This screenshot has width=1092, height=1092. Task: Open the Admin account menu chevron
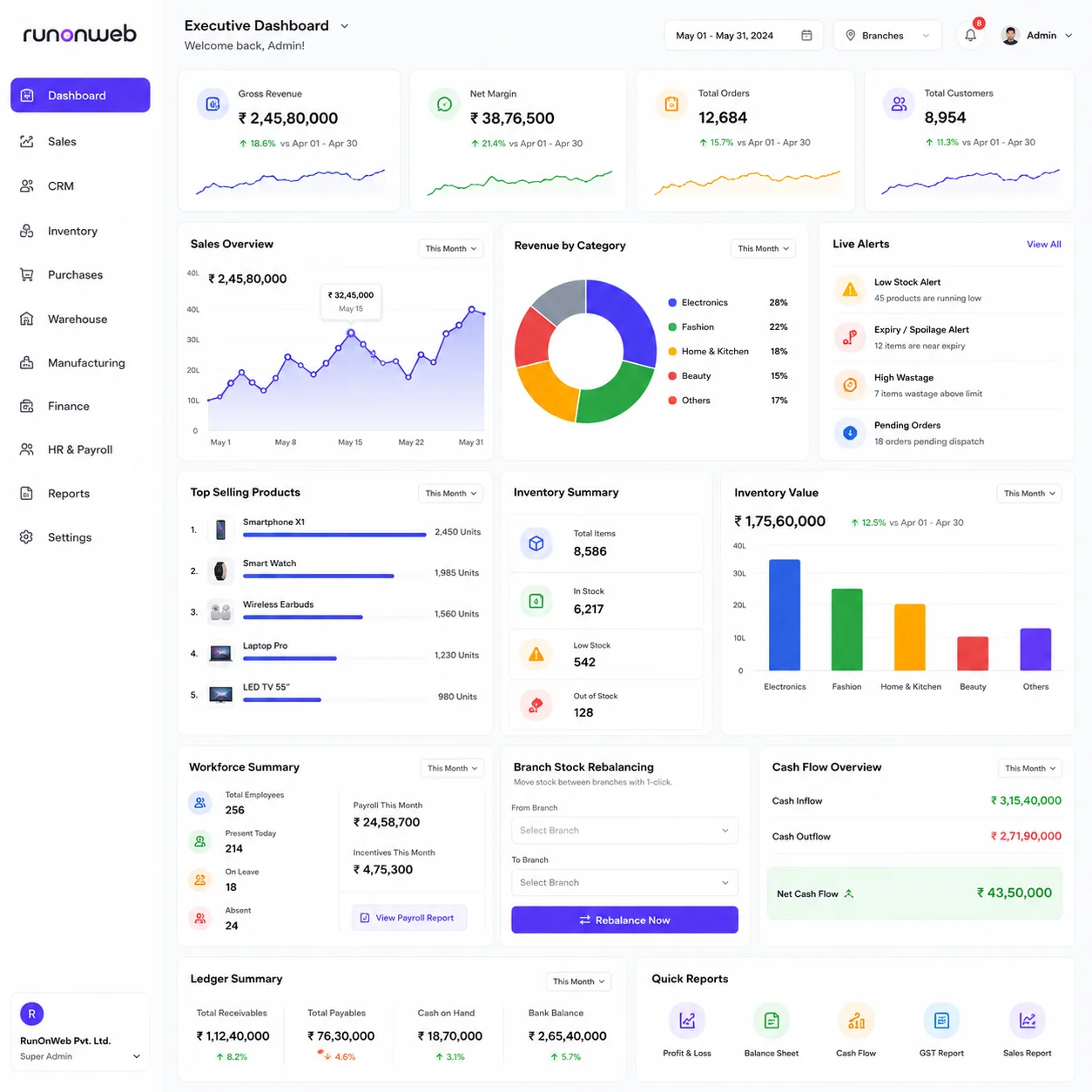[1068, 36]
